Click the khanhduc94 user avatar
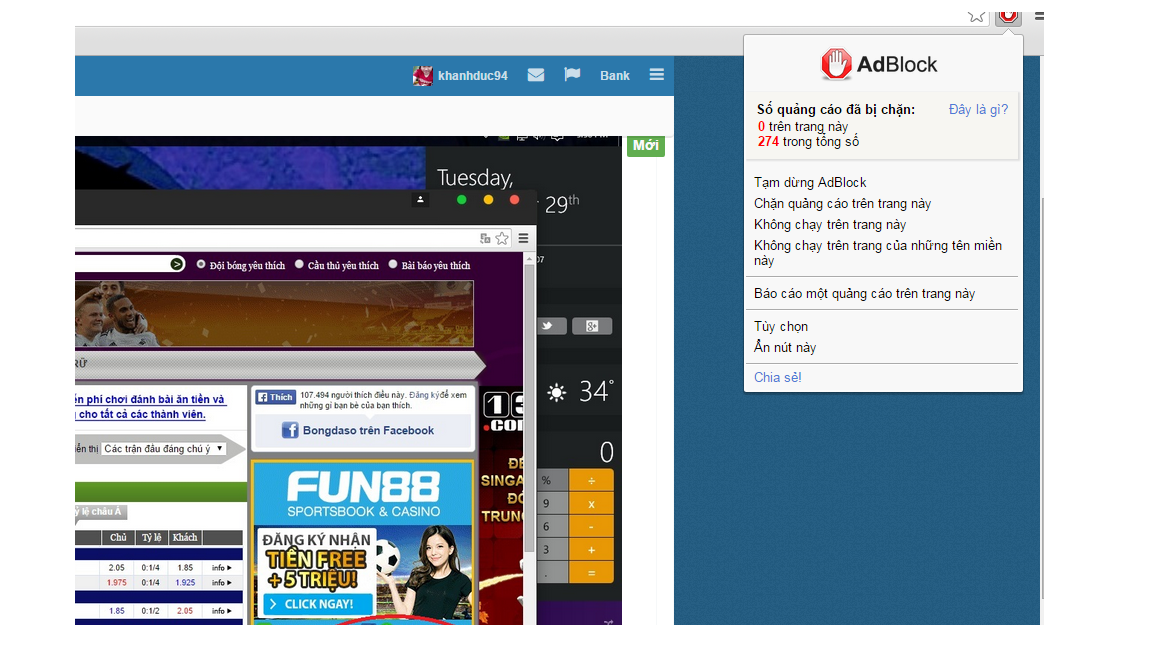The height and width of the screenshot is (648, 1152). pyautogui.click(x=423, y=76)
